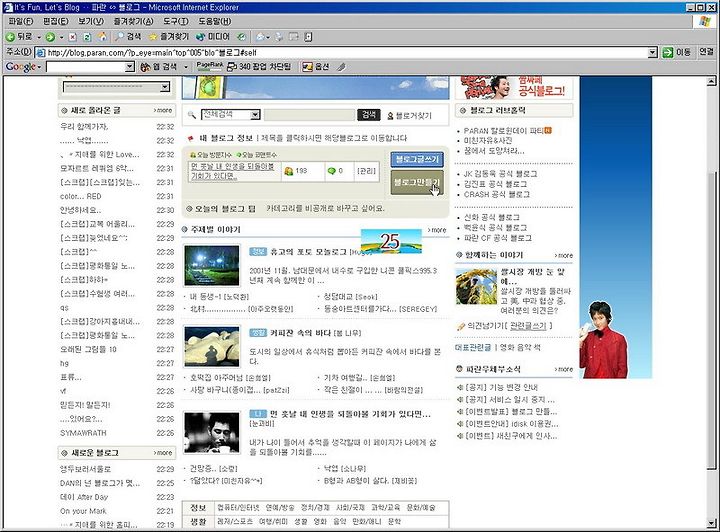
Task: Click the 연결 Links toolbar label
Action: coord(707,52)
